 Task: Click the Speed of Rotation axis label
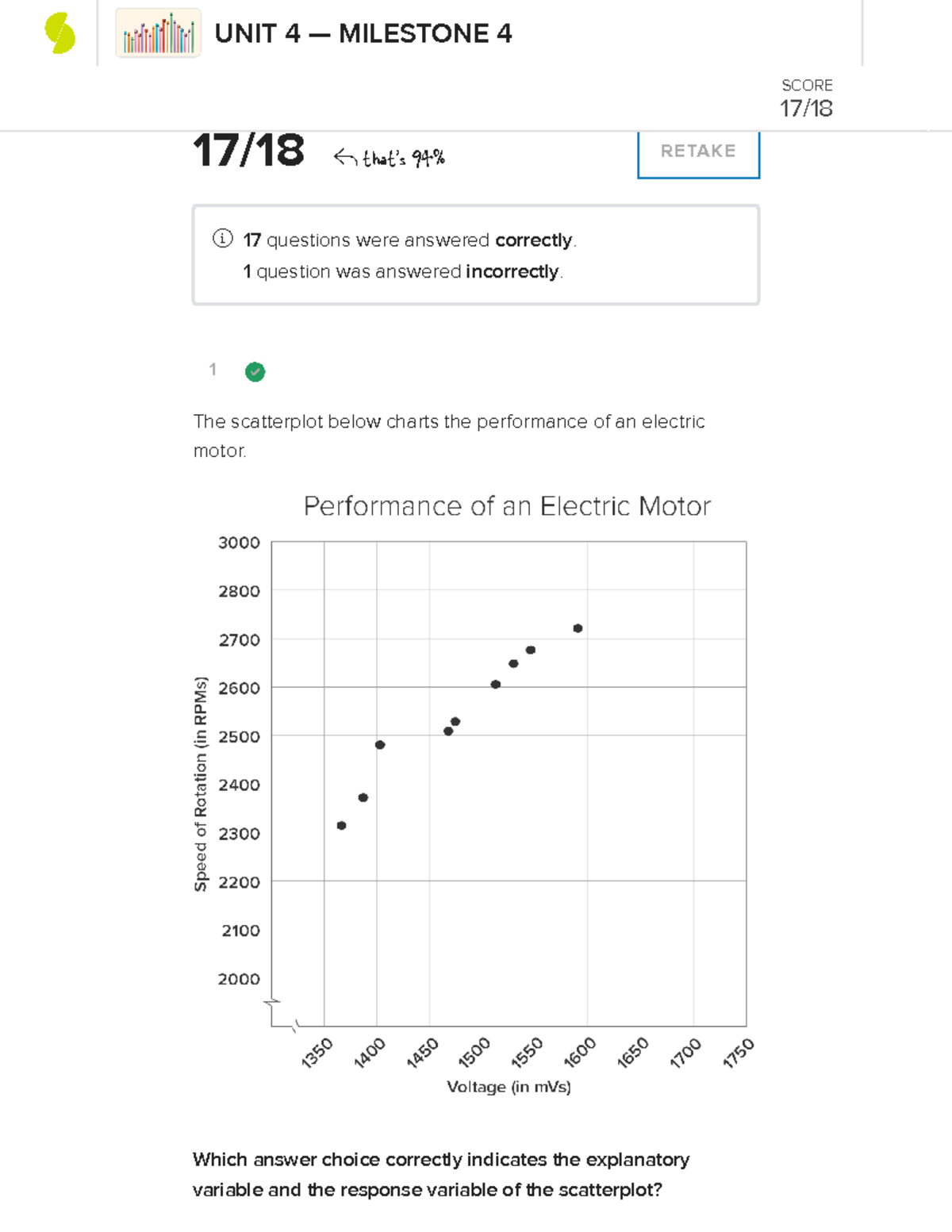pyautogui.click(x=201, y=784)
